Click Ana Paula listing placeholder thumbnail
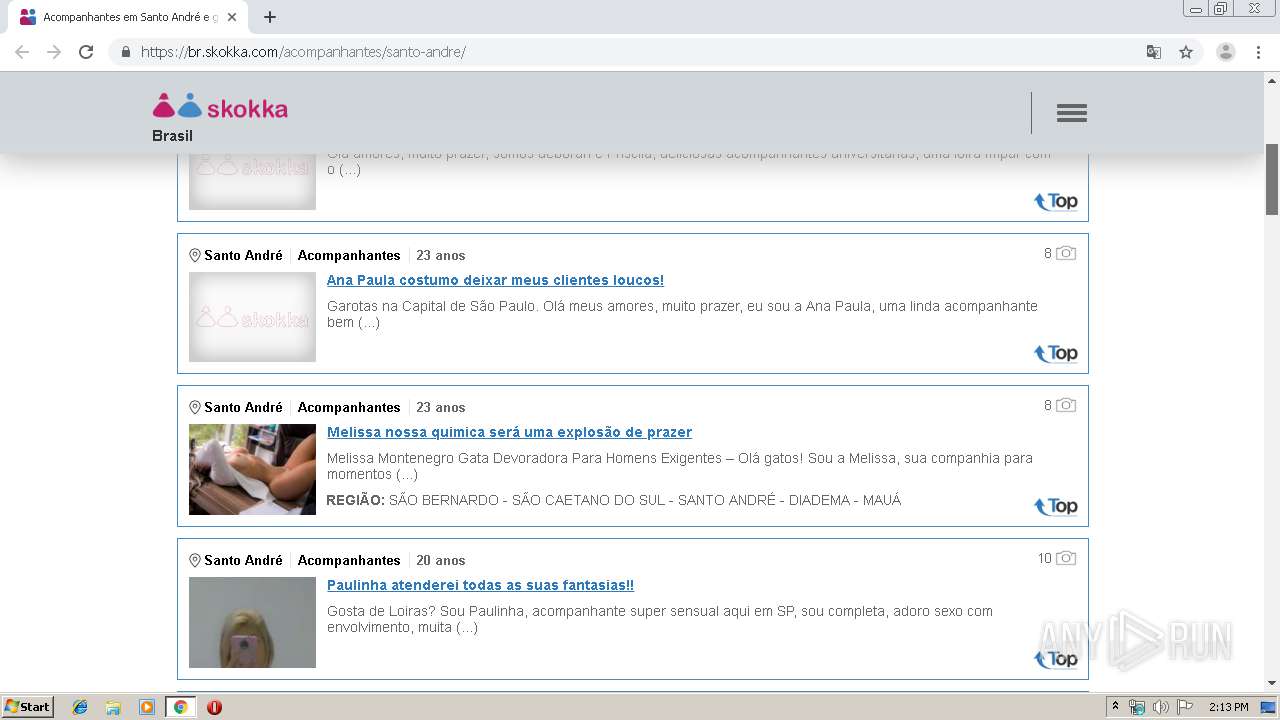The height and width of the screenshot is (720, 1280). tap(252, 317)
